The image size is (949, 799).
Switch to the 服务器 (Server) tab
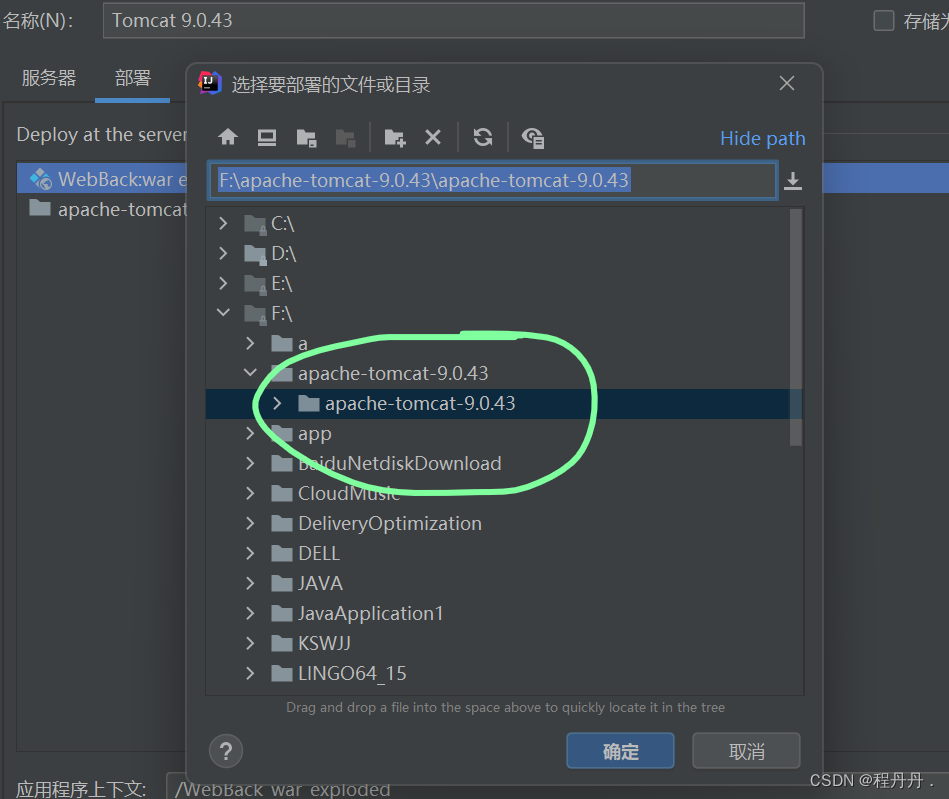49,78
